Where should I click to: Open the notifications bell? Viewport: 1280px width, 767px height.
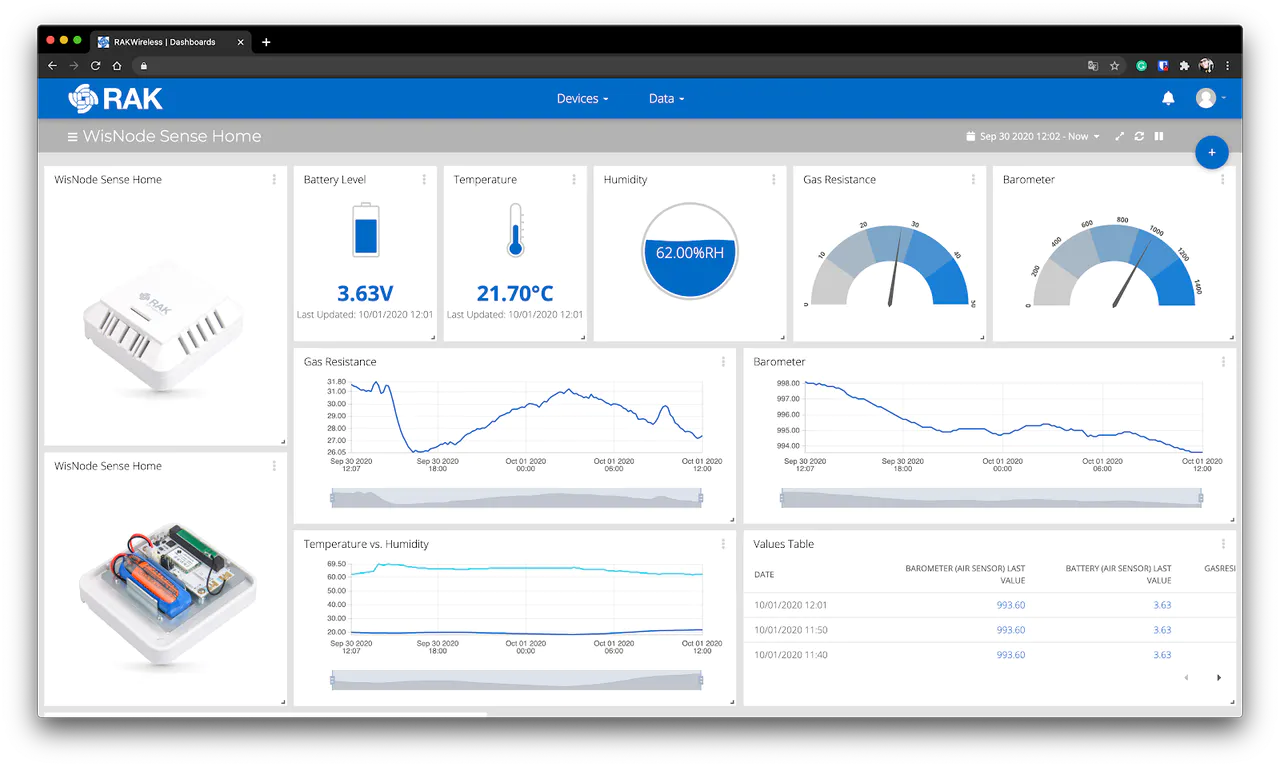click(x=1168, y=98)
